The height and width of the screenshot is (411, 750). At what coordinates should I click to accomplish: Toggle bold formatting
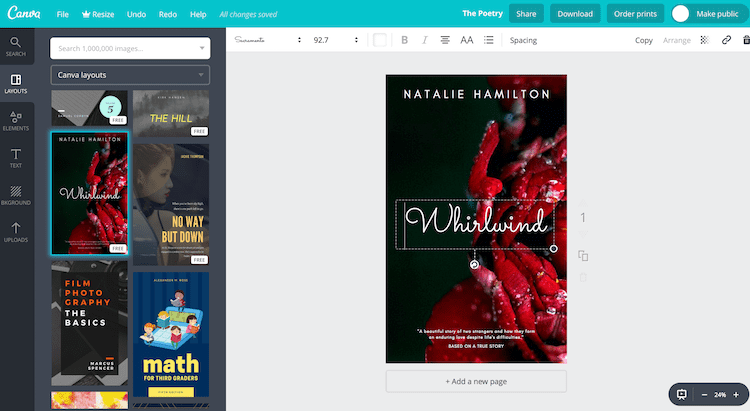click(404, 40)
